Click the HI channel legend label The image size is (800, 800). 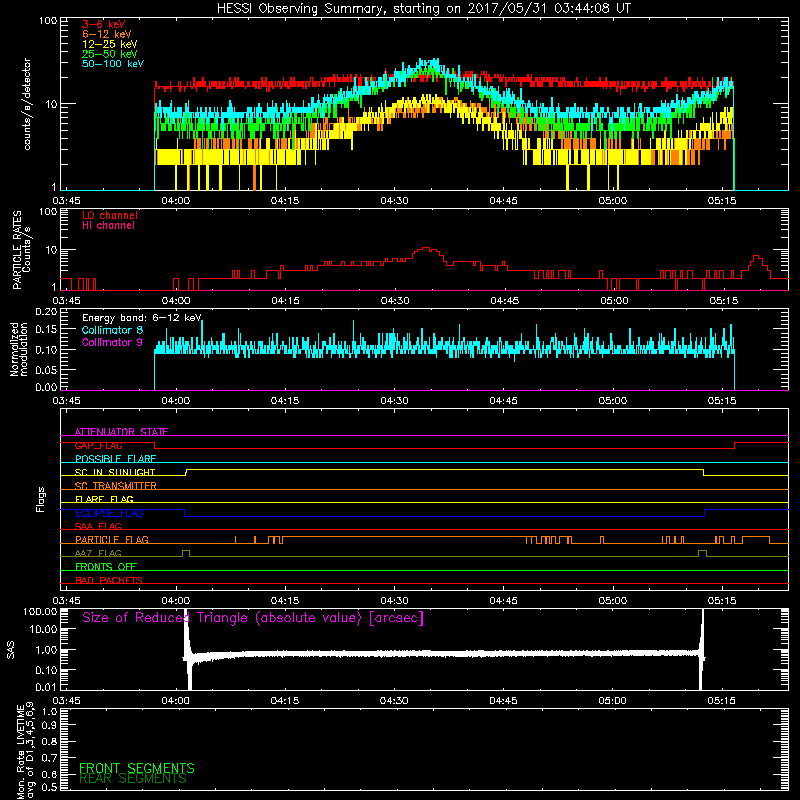(108, 225)
